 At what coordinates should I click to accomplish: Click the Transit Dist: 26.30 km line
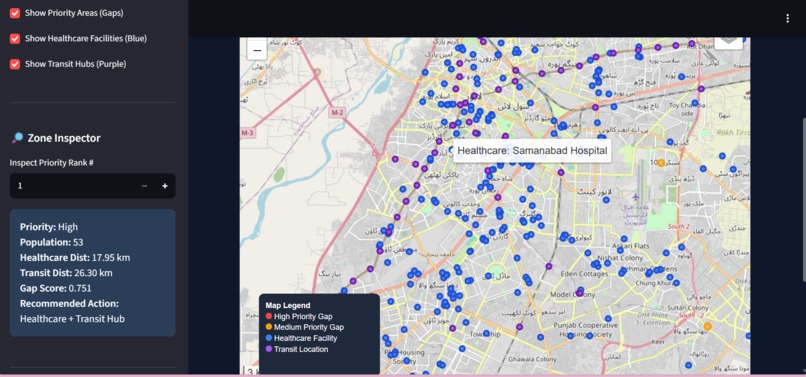point(66,273)
